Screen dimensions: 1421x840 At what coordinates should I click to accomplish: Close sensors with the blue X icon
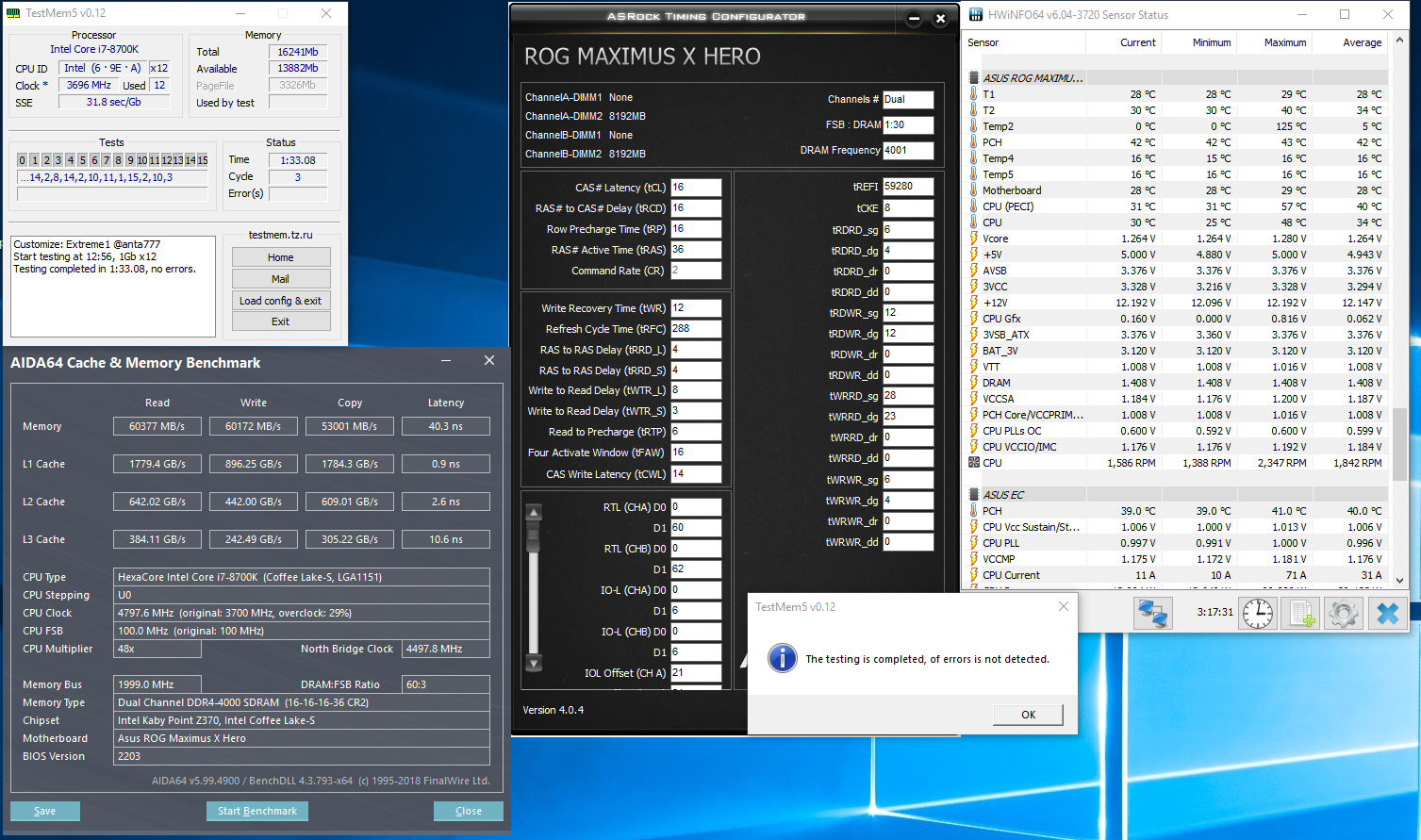(1387, 613)
